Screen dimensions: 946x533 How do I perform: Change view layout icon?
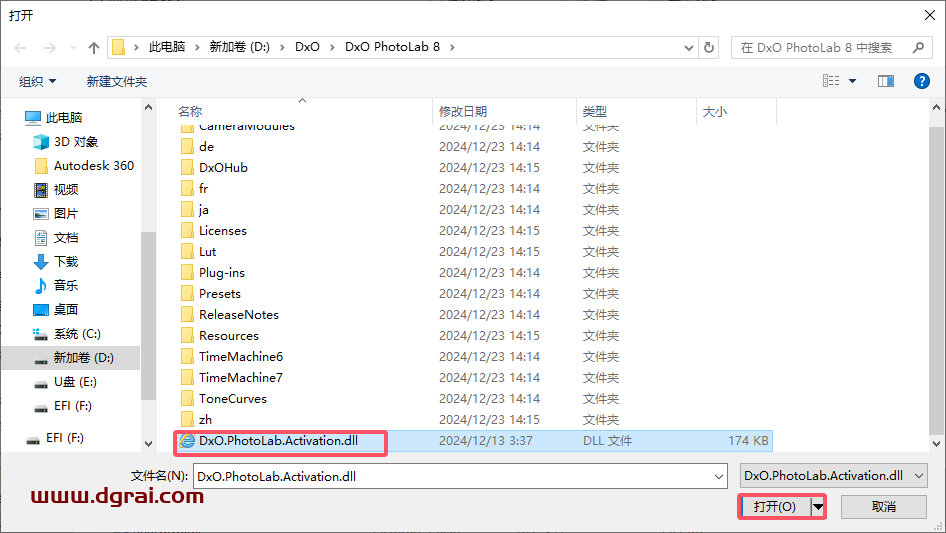click(831, 81)
